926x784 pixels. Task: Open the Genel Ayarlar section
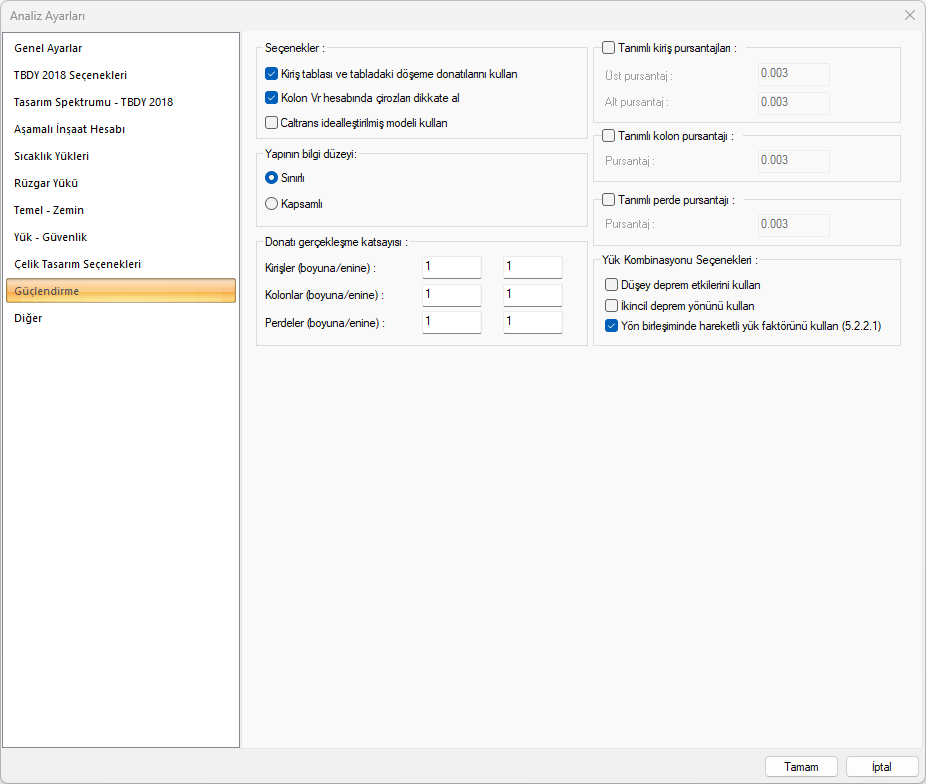[x=120, y=48]
